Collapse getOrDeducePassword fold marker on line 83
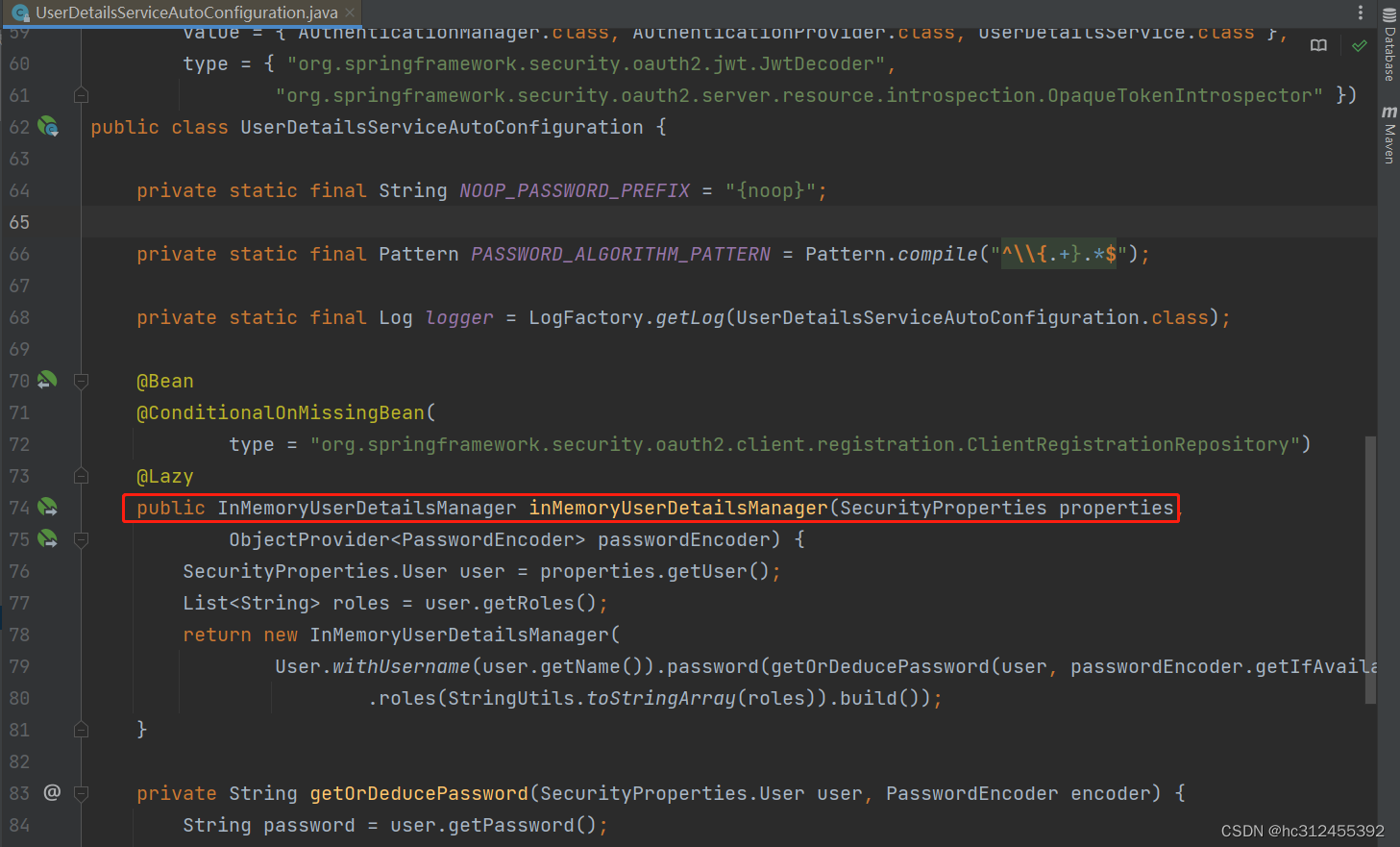 (81, 793)
